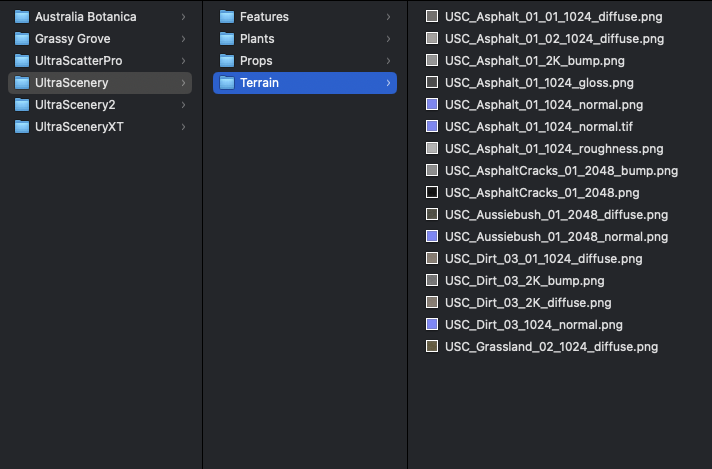Click the Australia Botanica folder icon
Viewport: 712px width, 469px height.
tap(22, 17)
